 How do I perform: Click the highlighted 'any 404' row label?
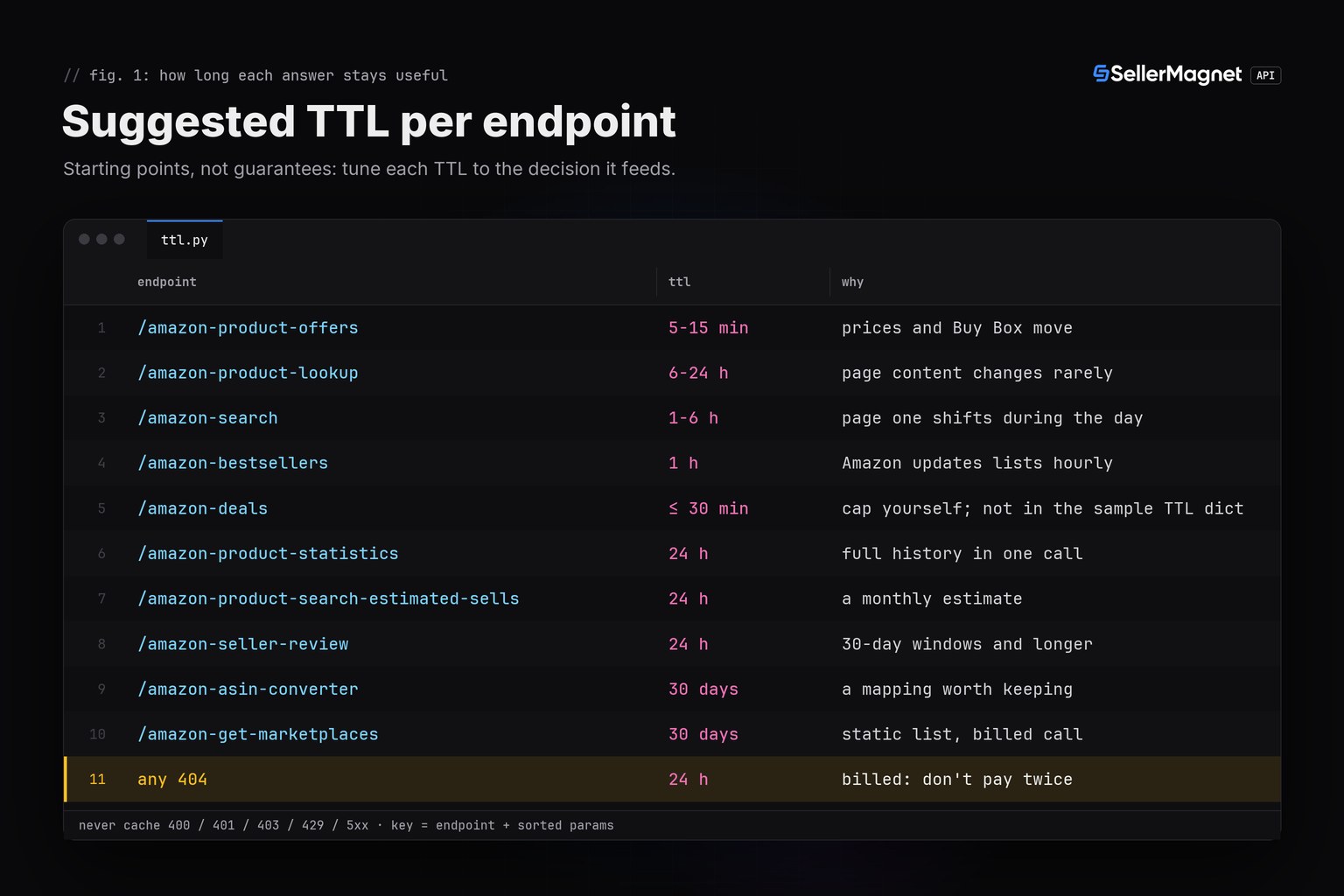pos(172,780)
